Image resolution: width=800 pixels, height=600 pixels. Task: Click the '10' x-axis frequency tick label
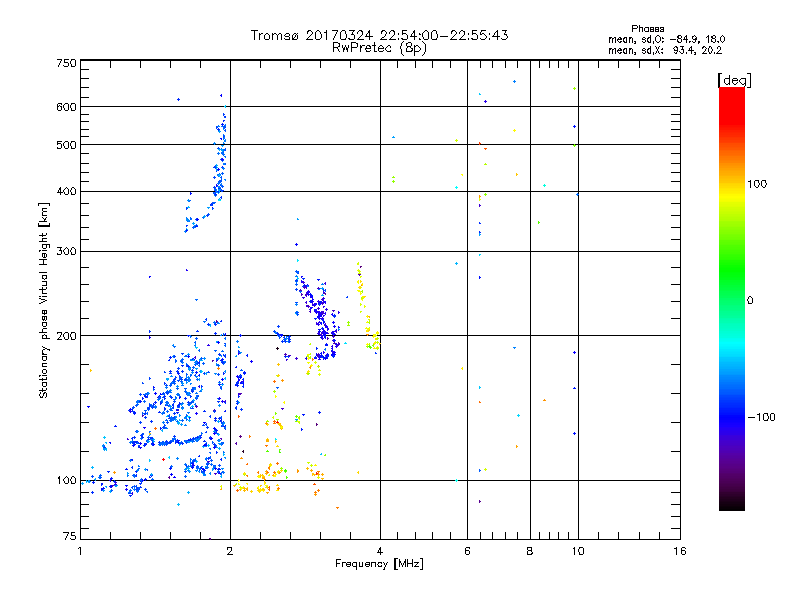point(578,552)
